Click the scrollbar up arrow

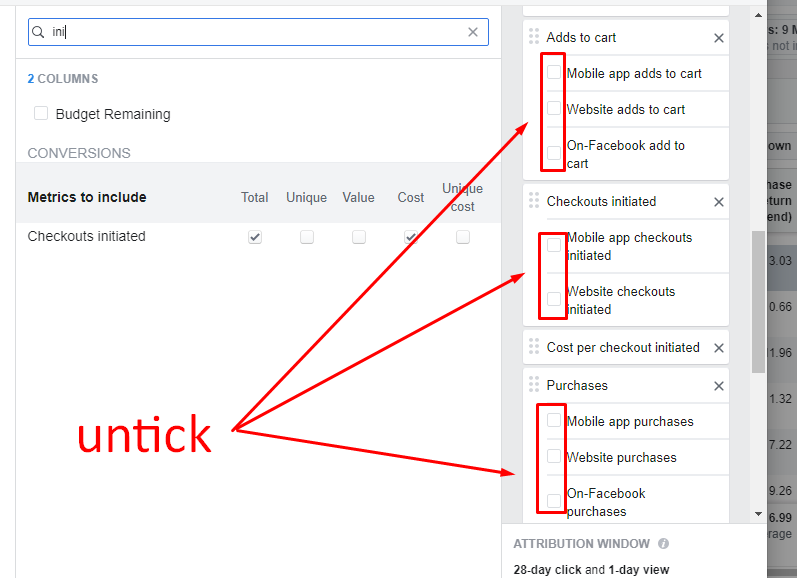click(758, 15)
